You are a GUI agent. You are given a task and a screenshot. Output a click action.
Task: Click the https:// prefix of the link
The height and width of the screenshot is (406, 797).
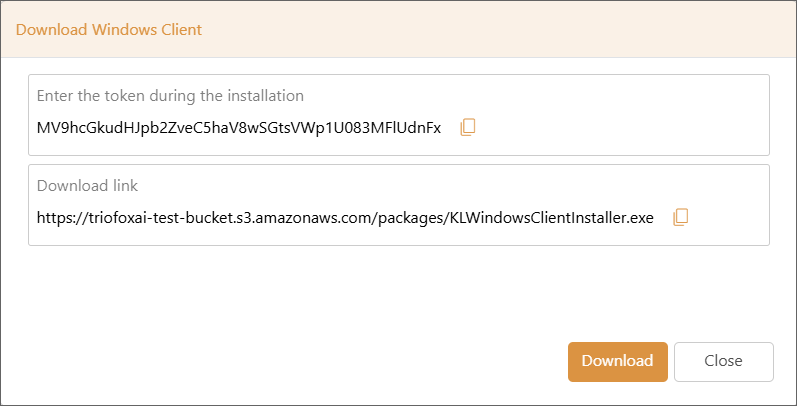point(58,218)
